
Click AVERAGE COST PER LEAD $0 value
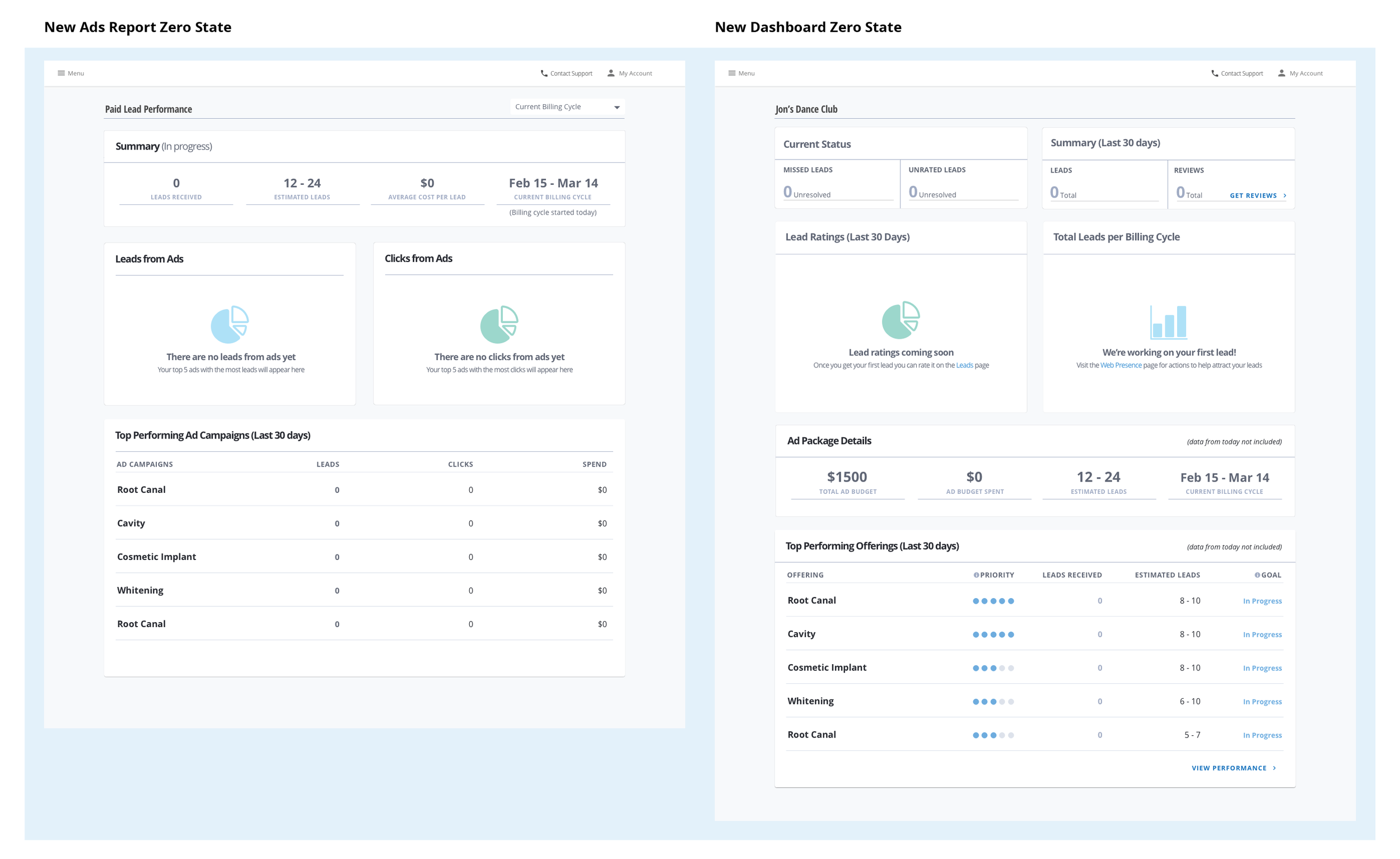pos(427,183)
